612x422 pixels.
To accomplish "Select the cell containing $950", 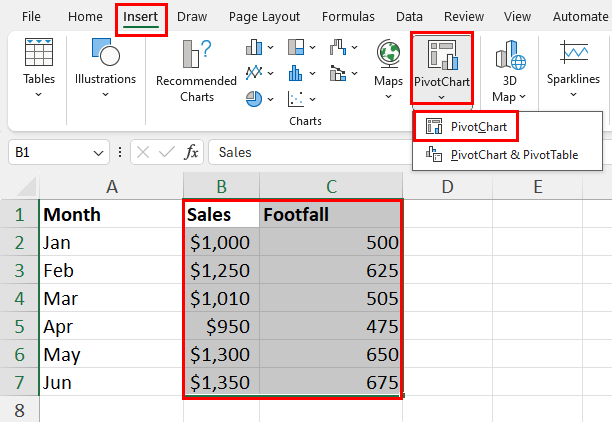I will (x=221, y=326).
